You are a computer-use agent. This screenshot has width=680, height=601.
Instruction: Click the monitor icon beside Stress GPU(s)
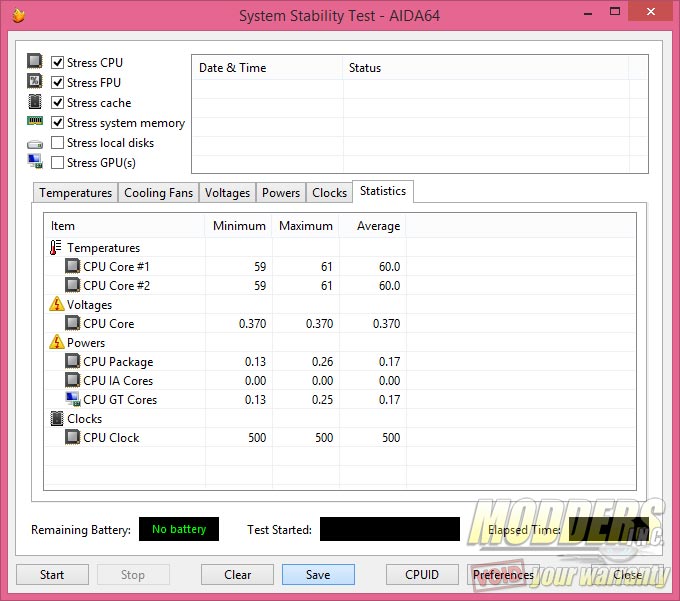pos(35,161)
